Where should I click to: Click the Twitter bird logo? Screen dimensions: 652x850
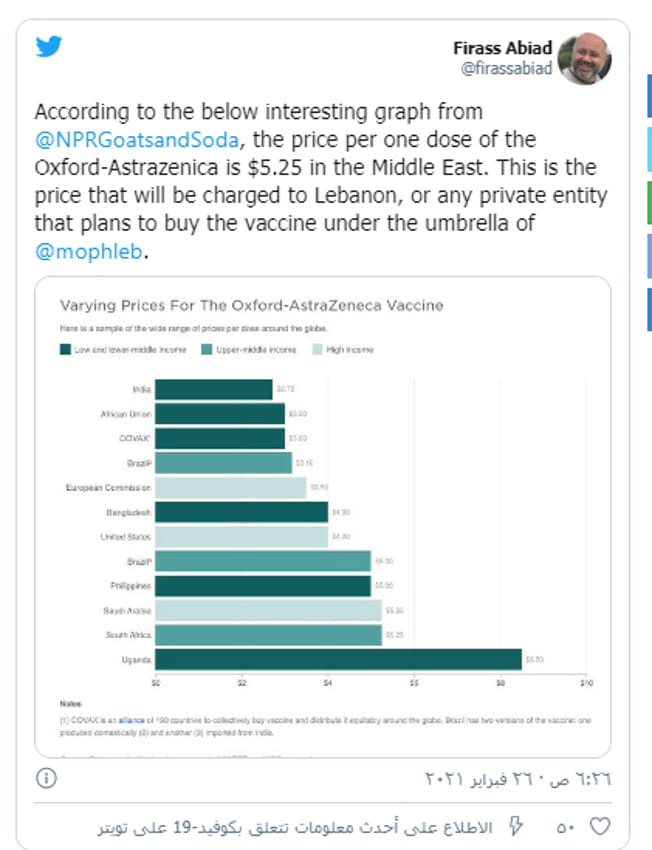pyautogui.click(x=49, y=47)
